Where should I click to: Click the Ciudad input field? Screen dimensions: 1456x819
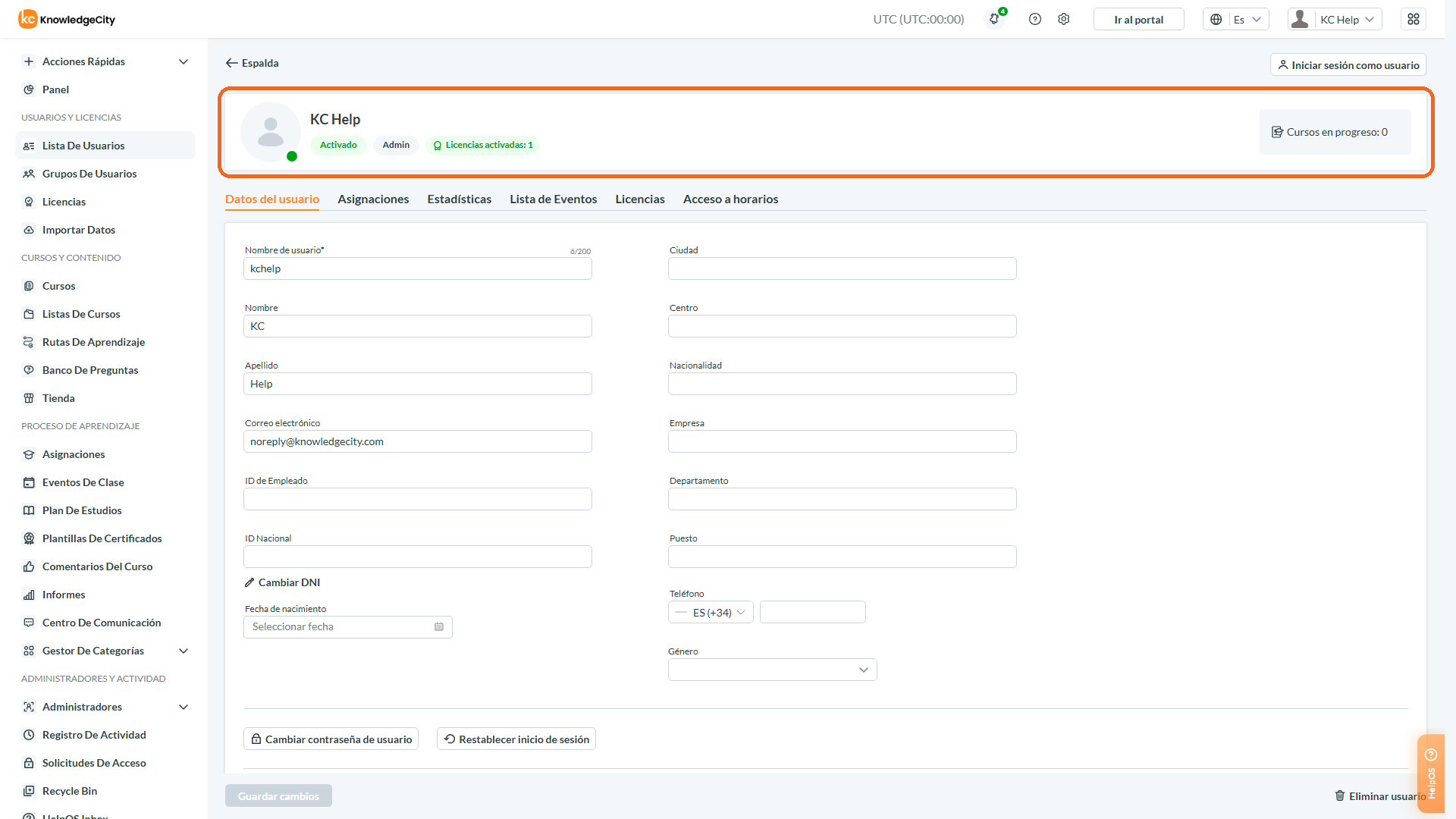(x=842, y=268)
